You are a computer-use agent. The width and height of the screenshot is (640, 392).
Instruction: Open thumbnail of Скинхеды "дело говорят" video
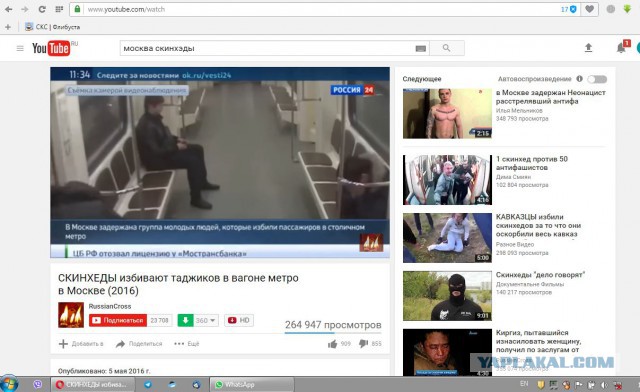[447, 296]
